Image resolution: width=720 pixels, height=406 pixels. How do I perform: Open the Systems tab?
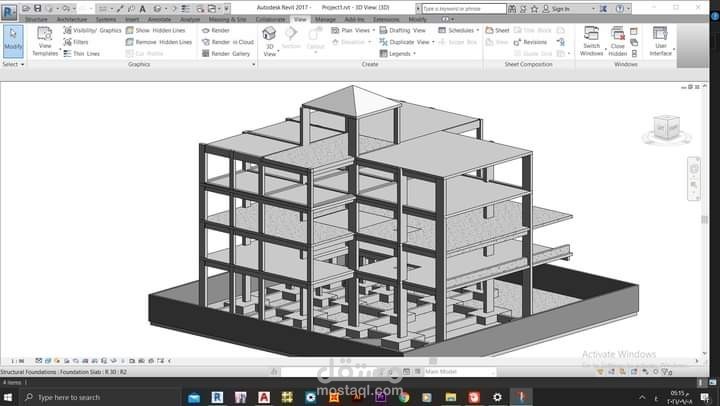(x=106, y=19)
